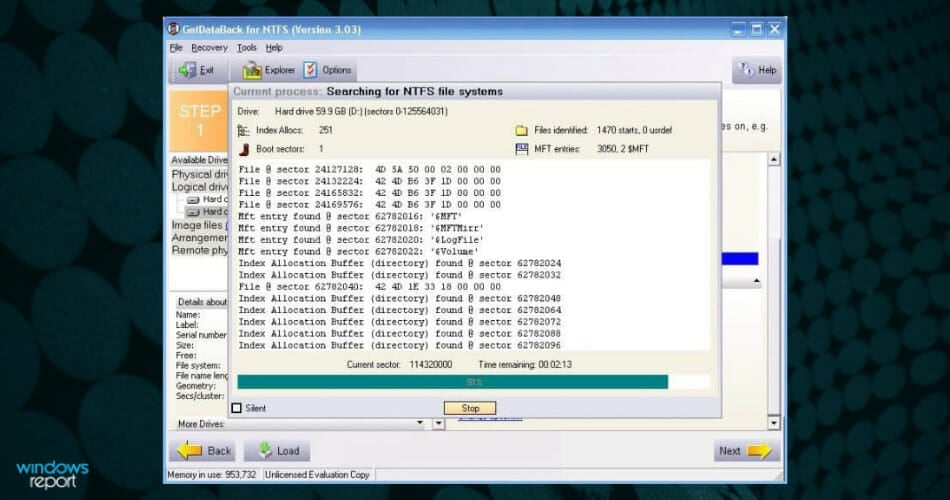The height and width of the screenshot is (500, 950).
Task: Click the Load button
Action: (277, 450)
